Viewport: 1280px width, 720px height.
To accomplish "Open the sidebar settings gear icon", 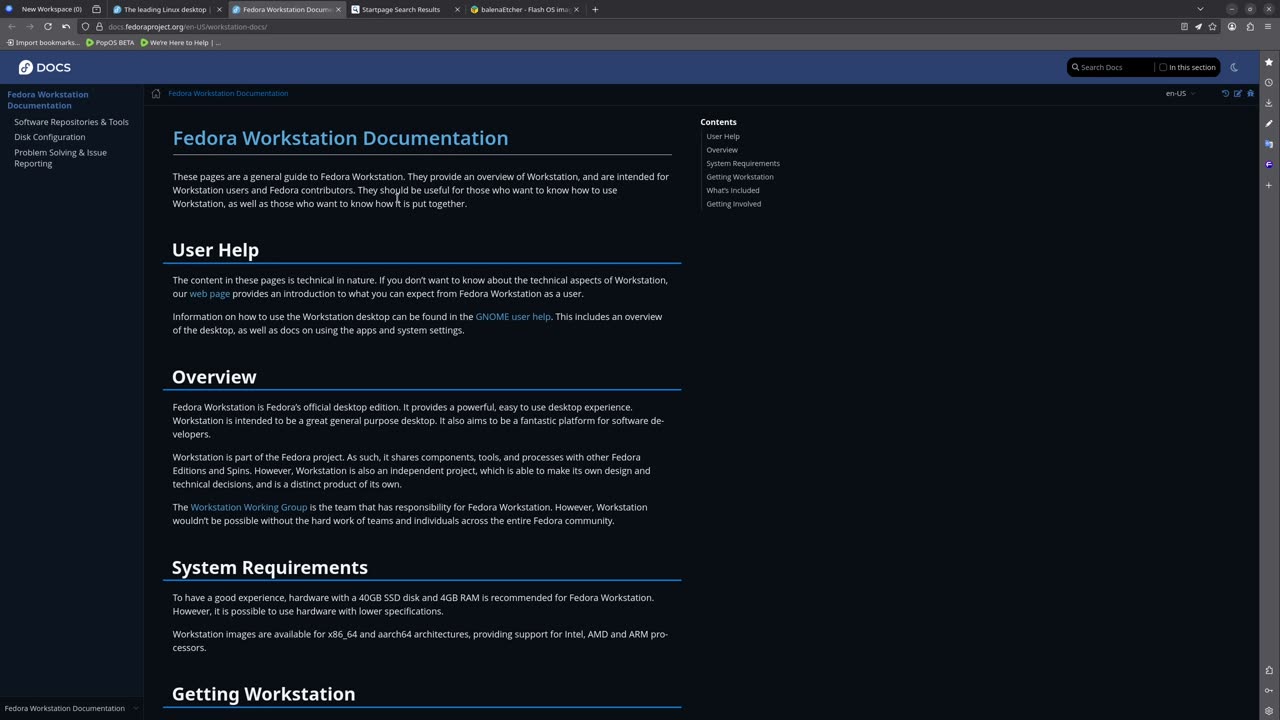I will pyautogui.click(x=1269, y=711).
